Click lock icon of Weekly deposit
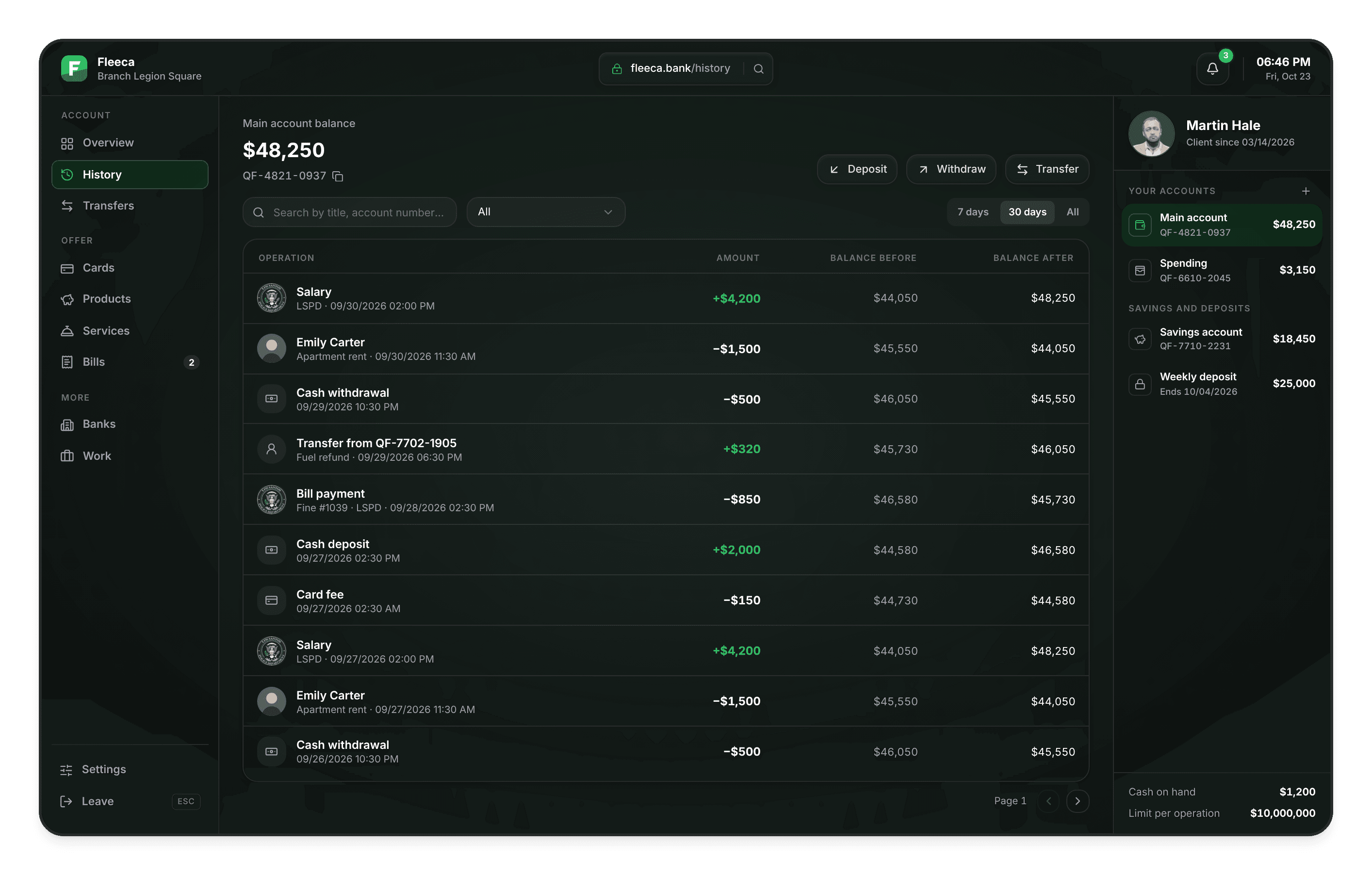Screen dimensions: 1372x875 [x=1140, y=384]
